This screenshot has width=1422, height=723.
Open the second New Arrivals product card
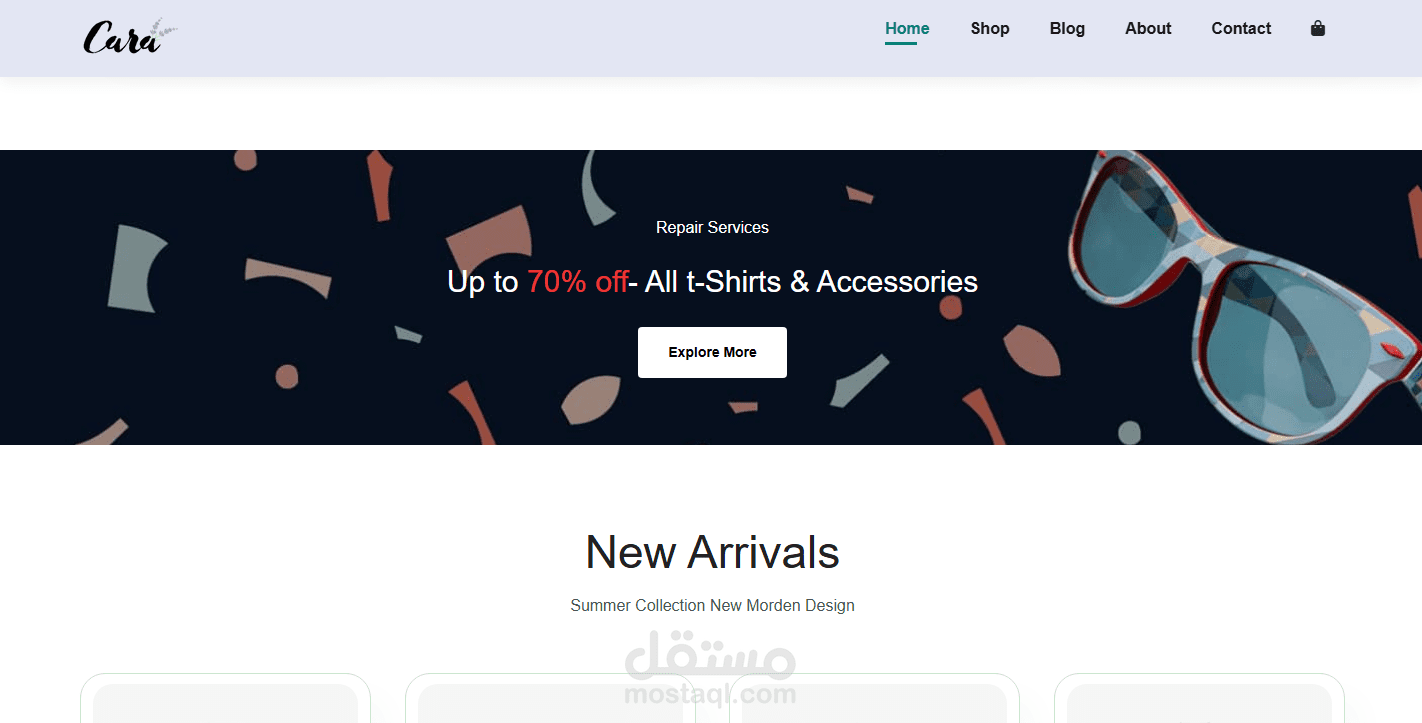tap(550, 698)
